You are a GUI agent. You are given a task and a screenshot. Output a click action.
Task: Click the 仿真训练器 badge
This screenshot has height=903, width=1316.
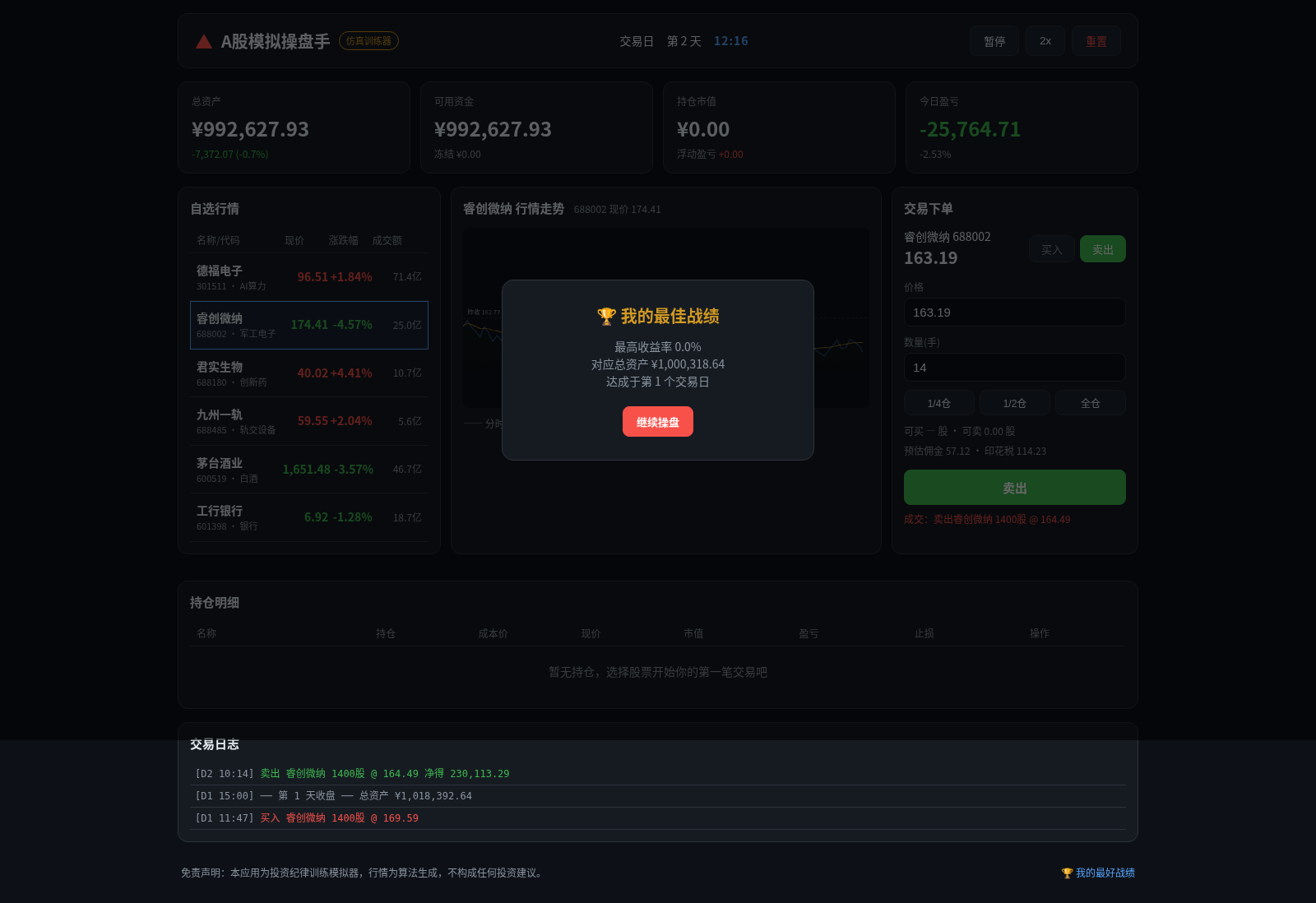pyautogui.click(x=368, y=41)
